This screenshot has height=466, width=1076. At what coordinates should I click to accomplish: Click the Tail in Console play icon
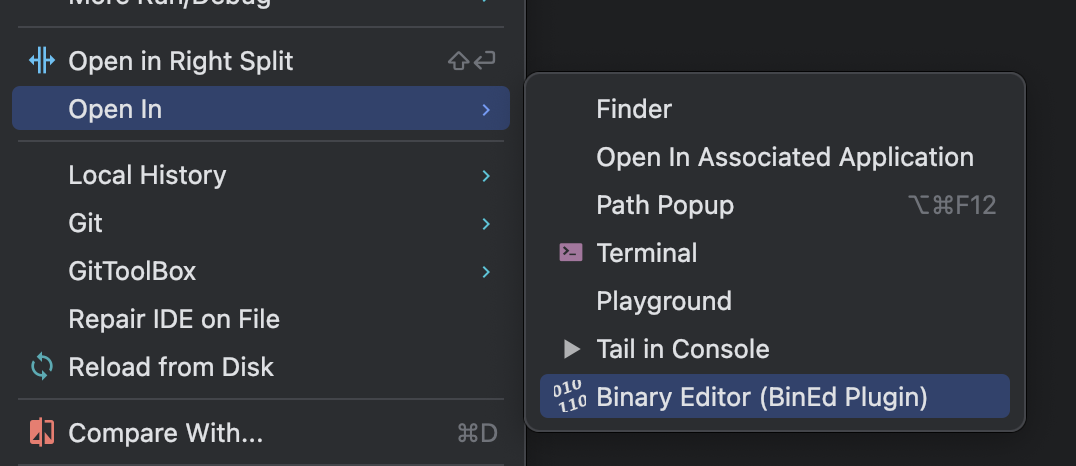pos(572,349)
